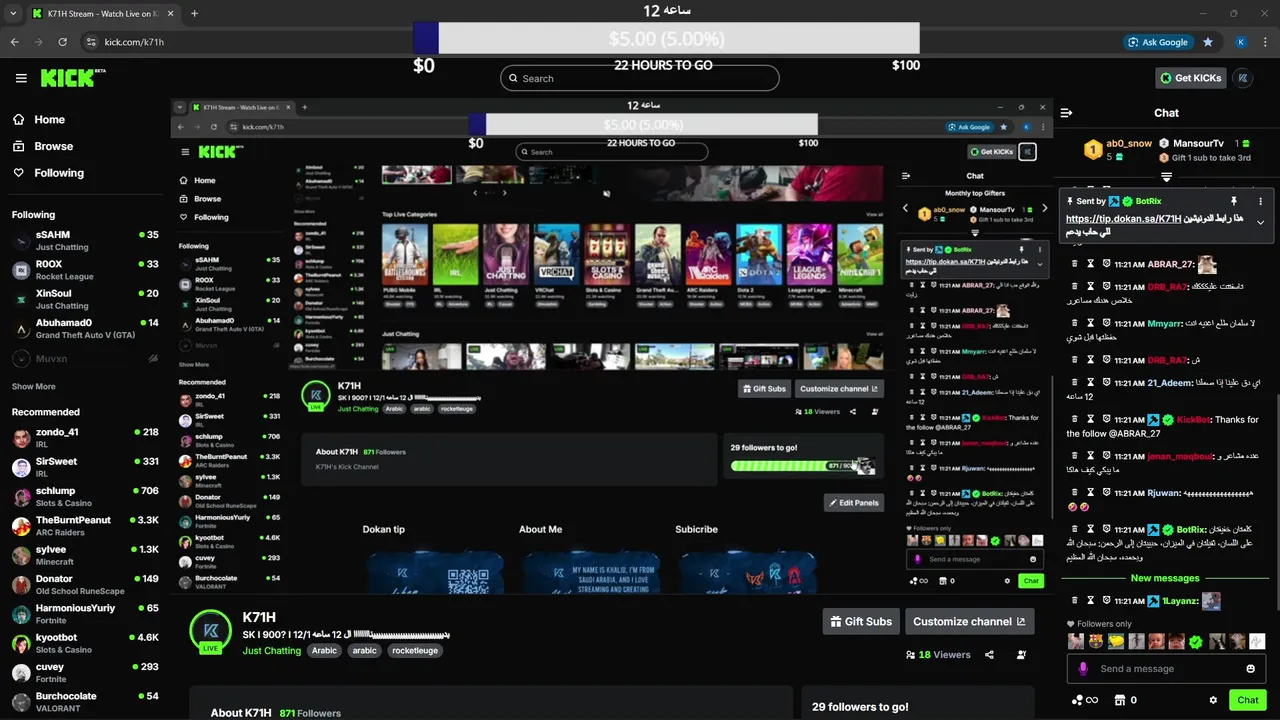Select the rocketleuge tag
This screenshot has height=720, width=1280.
pyautogui.click(x=416, y=650)
